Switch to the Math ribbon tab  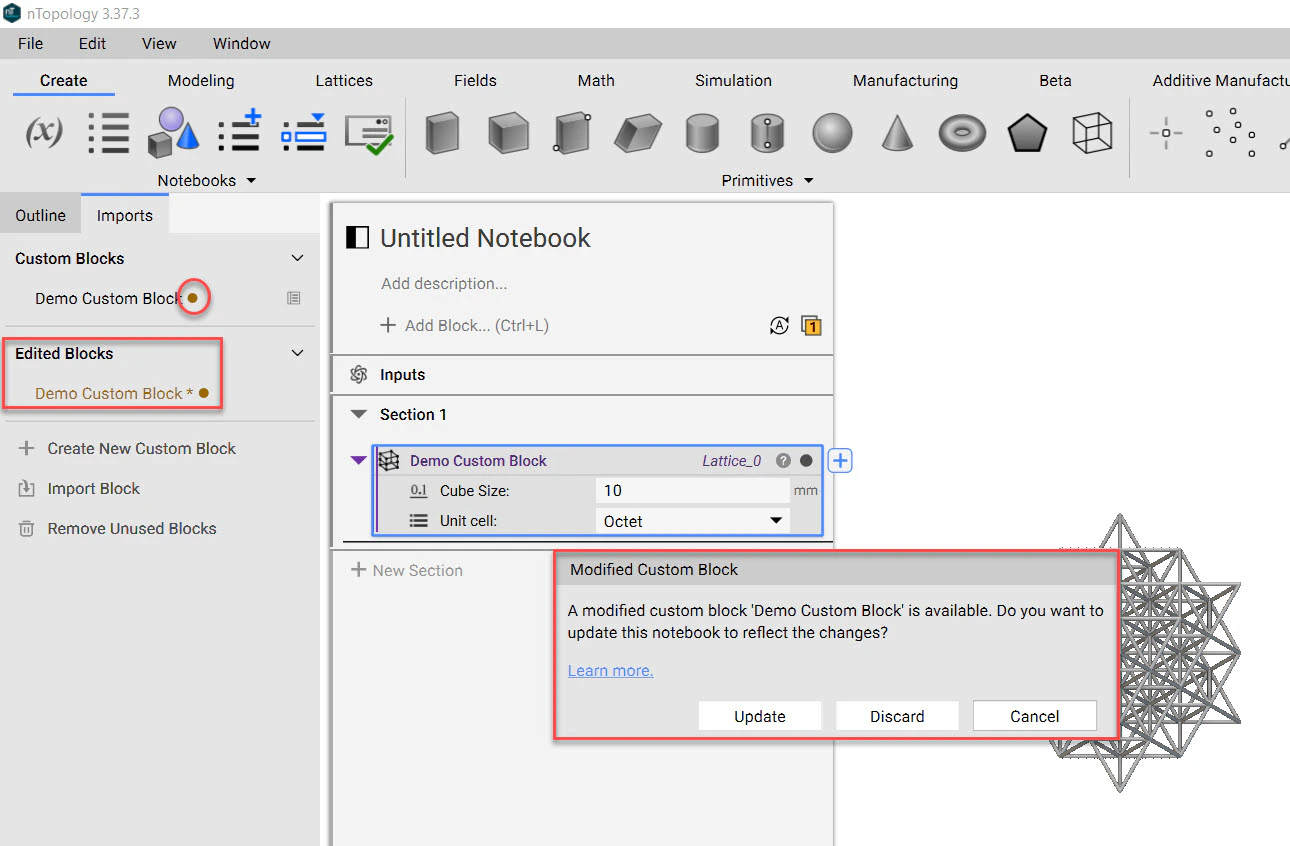[596, 80]
